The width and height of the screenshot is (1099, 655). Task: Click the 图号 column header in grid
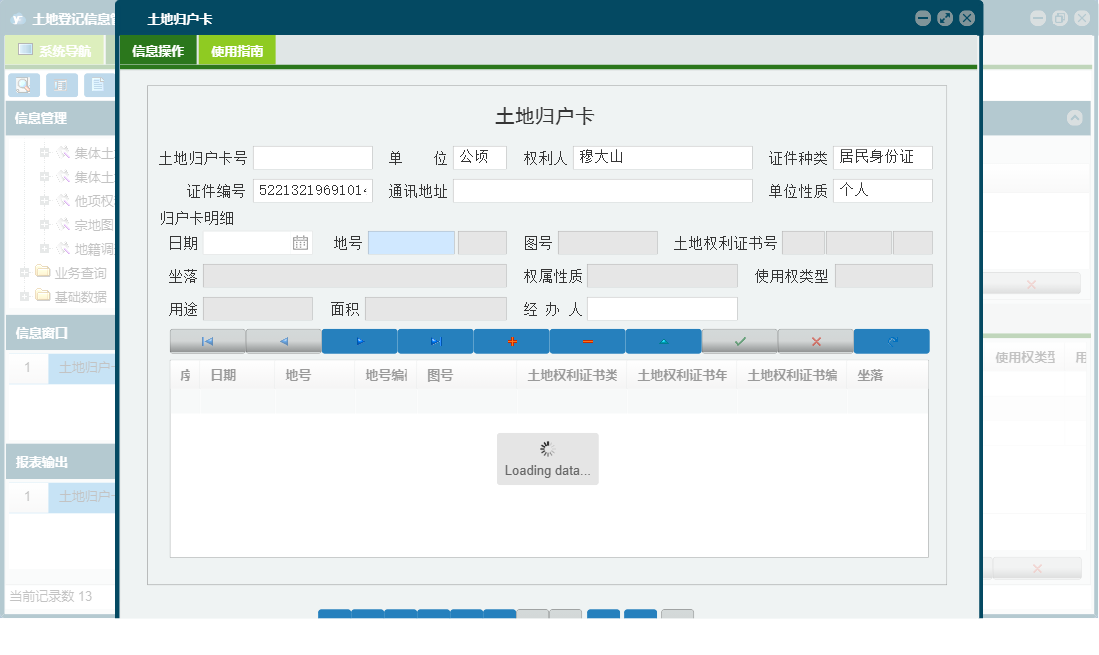click(467, 375)
